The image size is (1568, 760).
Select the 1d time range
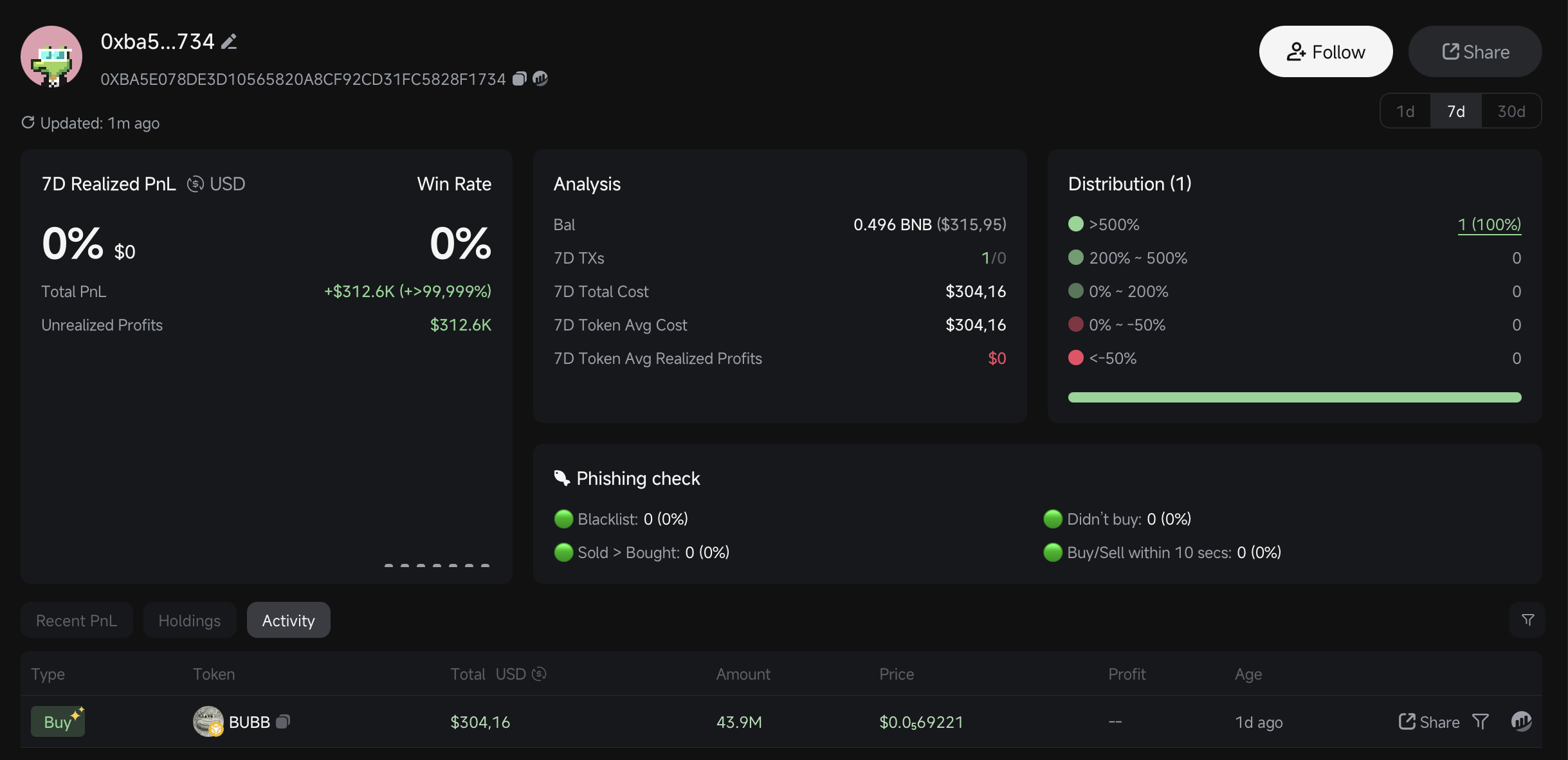pos(1405,111)
